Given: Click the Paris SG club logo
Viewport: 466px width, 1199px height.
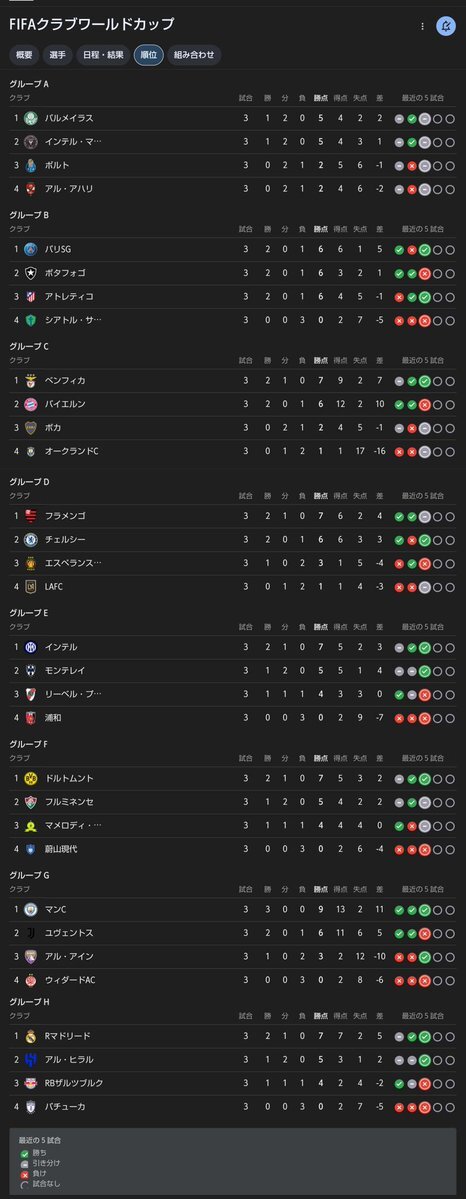Looking at the screenshot, I should click(31, 249).
